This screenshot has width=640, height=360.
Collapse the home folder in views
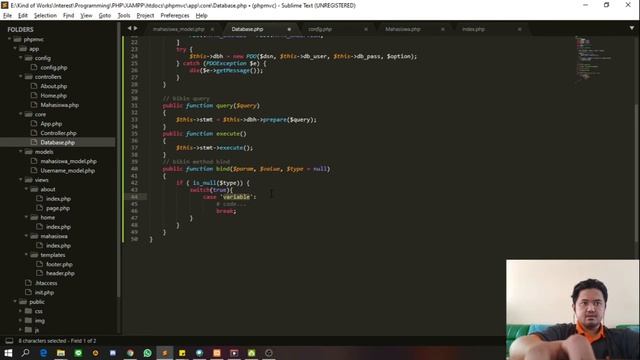click(27, 217)
